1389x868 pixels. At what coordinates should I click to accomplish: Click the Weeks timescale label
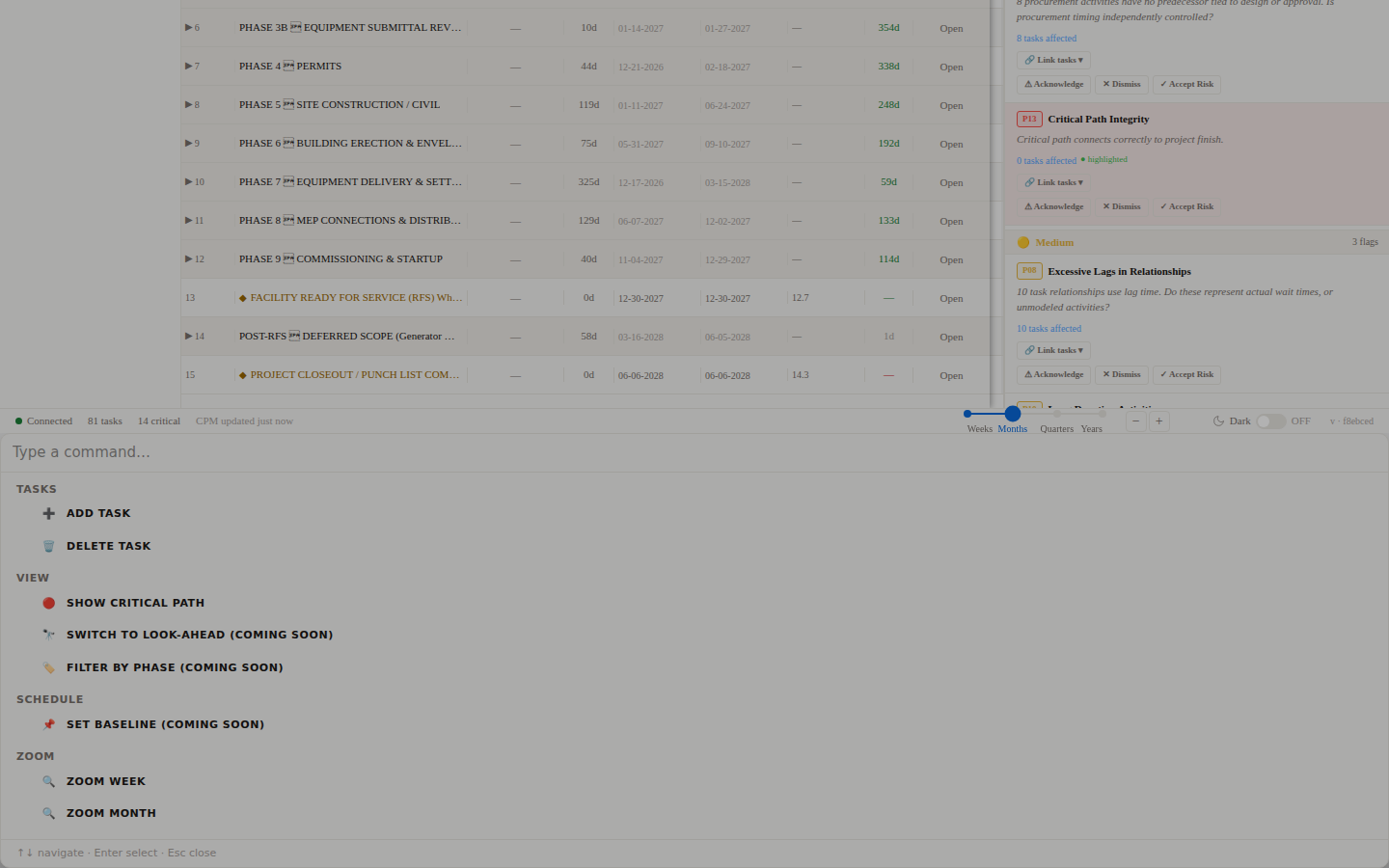[x=980, y=429]
